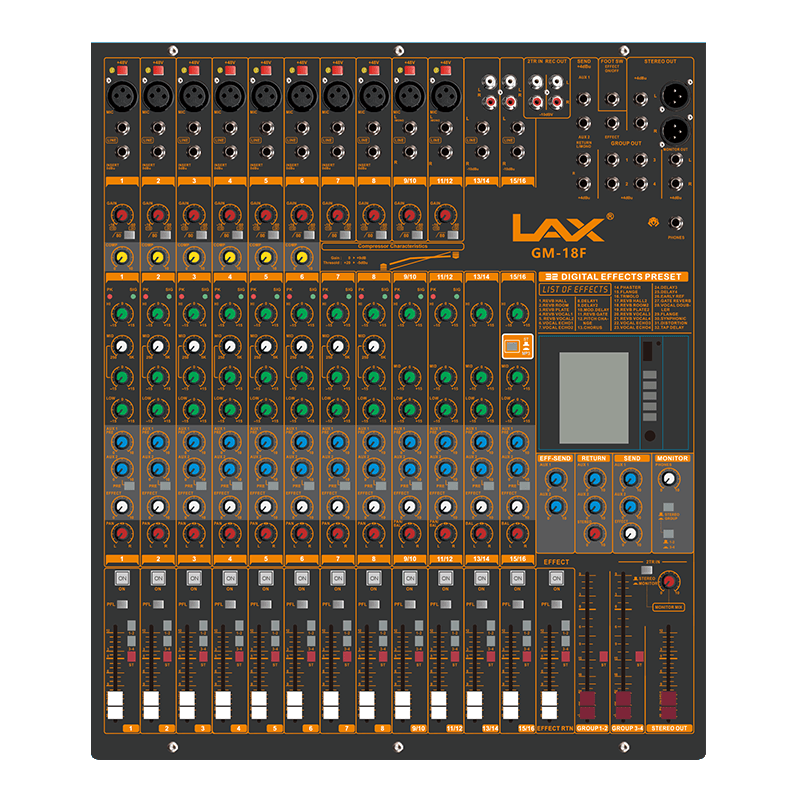This screenshot has width=800, height=800.
Task: Enable PFL on channel 6
Action: pos(303,605)
